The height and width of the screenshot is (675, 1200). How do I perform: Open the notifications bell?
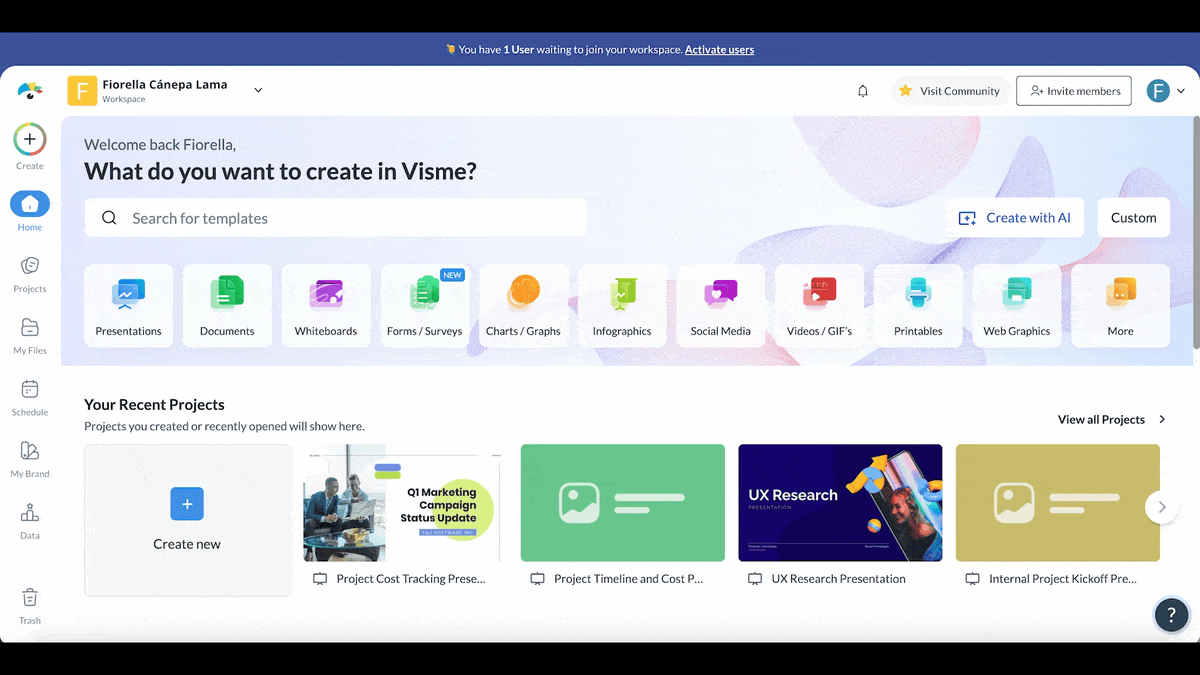click(x=862, y=90)
